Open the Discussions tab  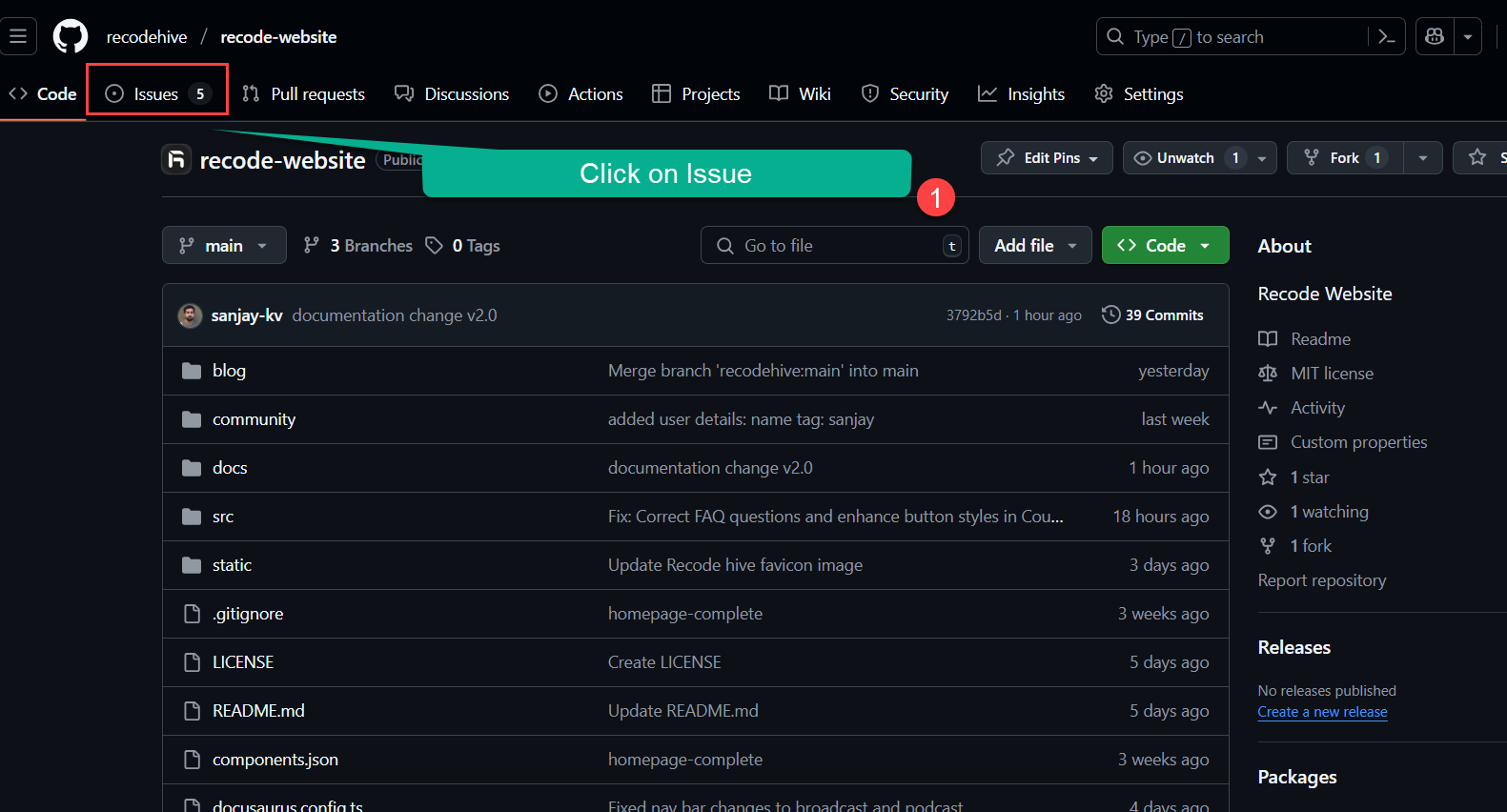[x=453, y=93]
